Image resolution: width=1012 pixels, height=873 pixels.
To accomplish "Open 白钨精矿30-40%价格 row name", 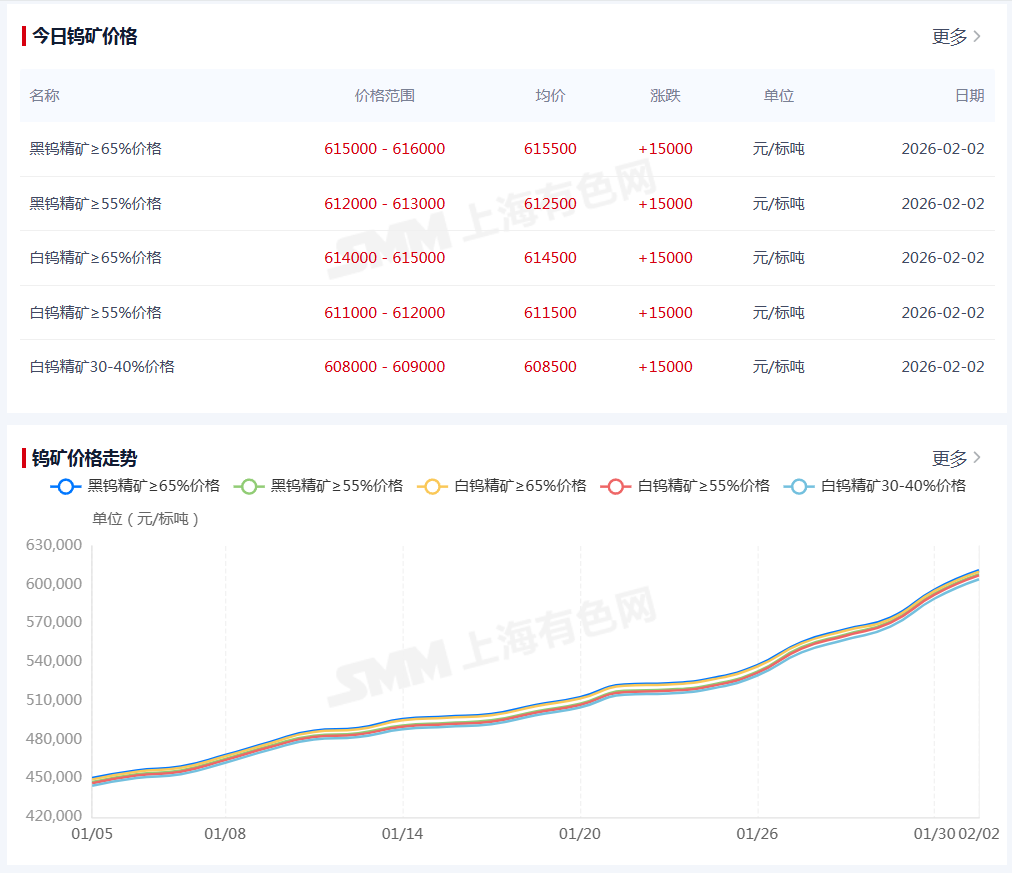I will pyautogui.click(x=102, y=367).
